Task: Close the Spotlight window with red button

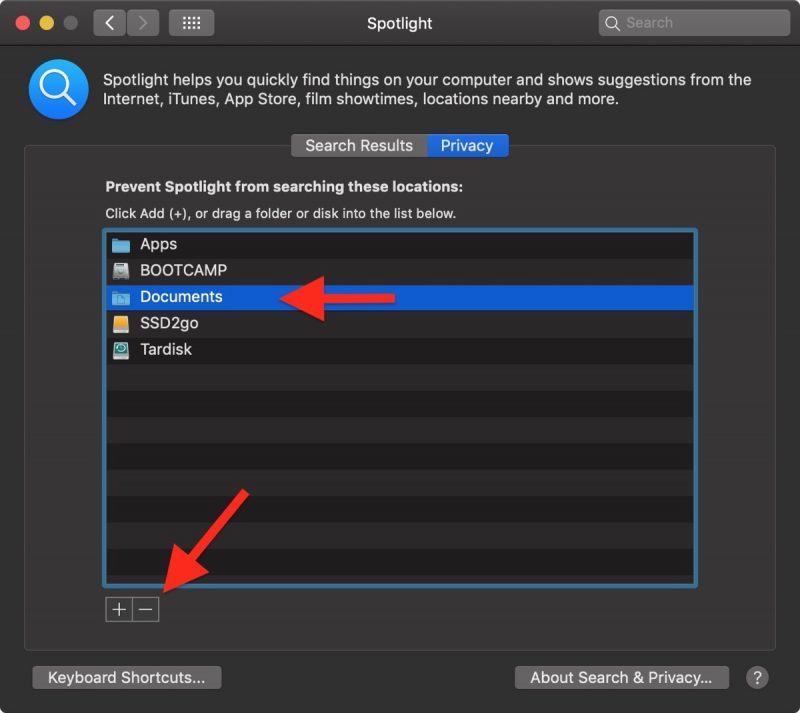Action: (22, 23)
